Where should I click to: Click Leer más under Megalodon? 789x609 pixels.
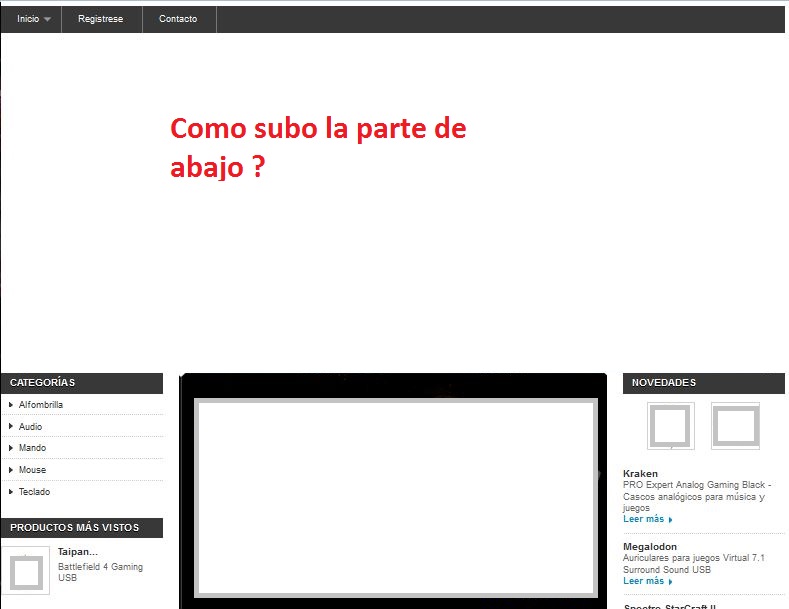643,581
